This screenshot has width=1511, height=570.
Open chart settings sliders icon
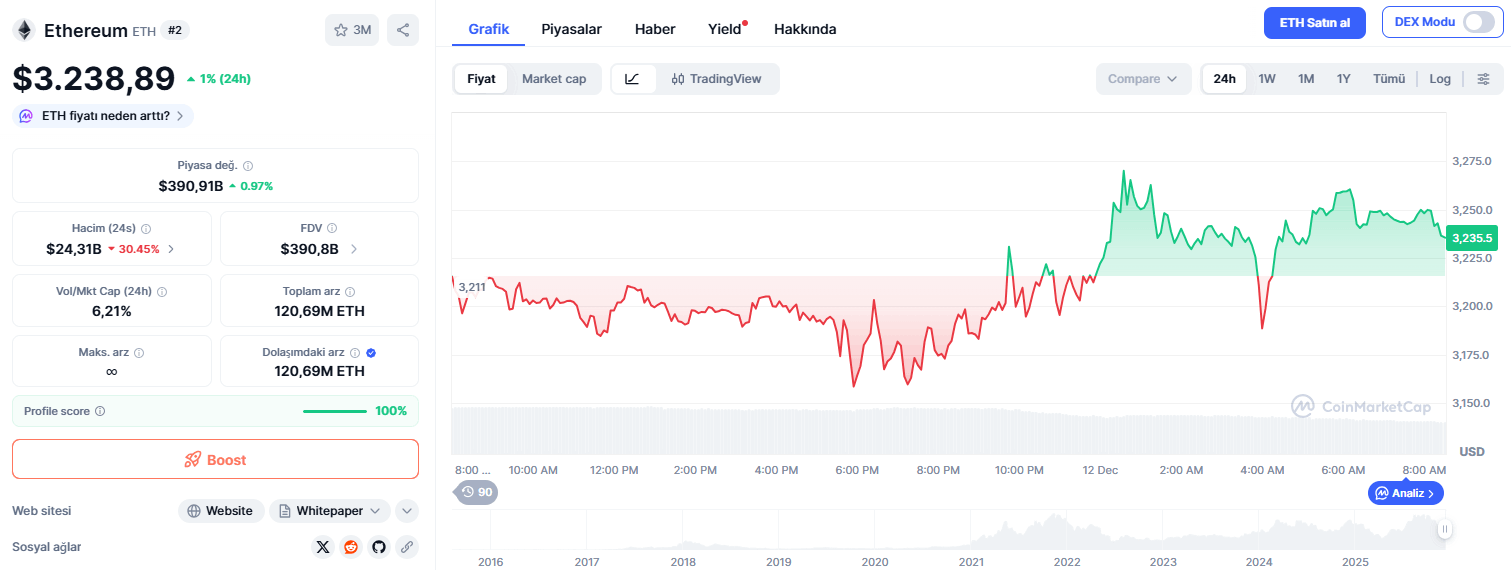click(1483, 79)
